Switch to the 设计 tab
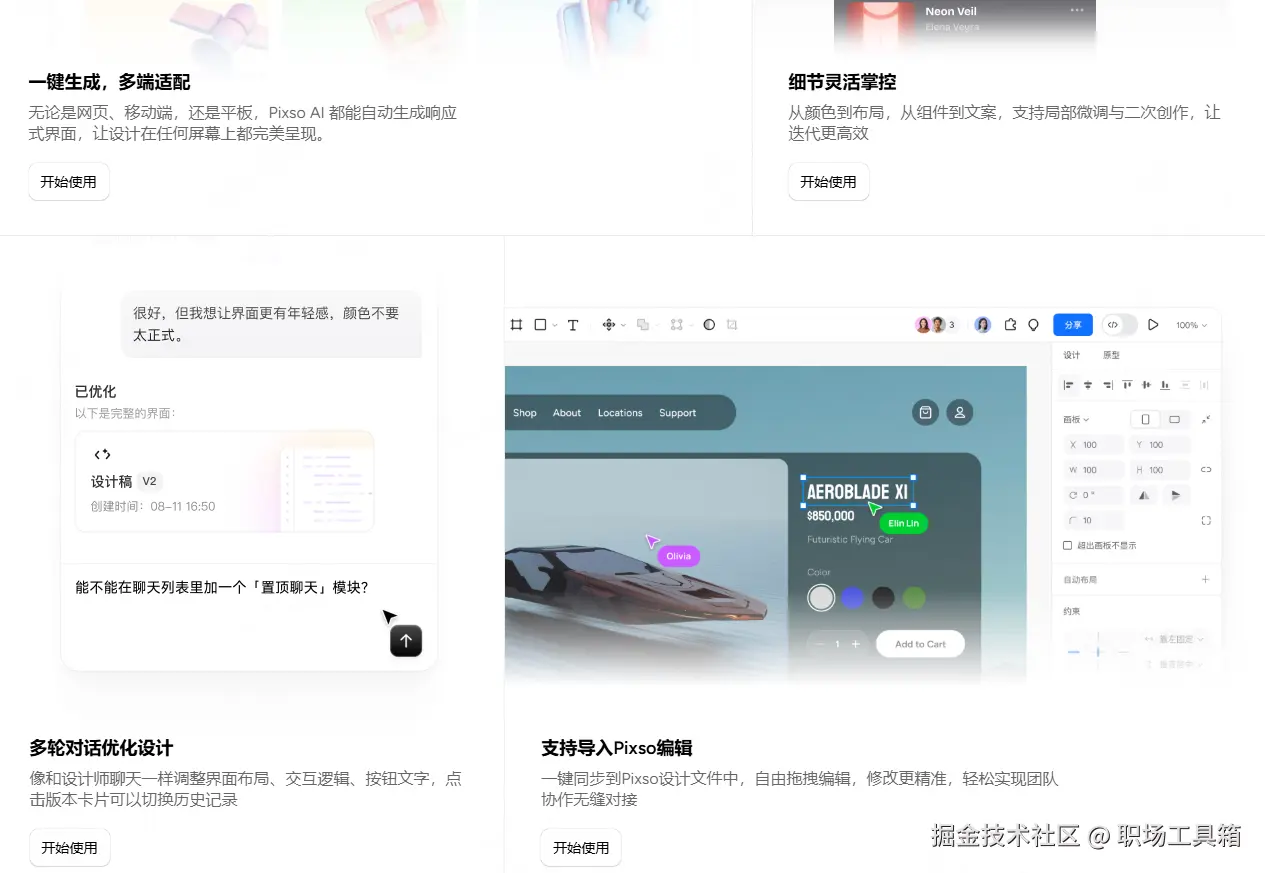Image resolution: width=1265 pixels, height=873 pixels. point(1071,355)
